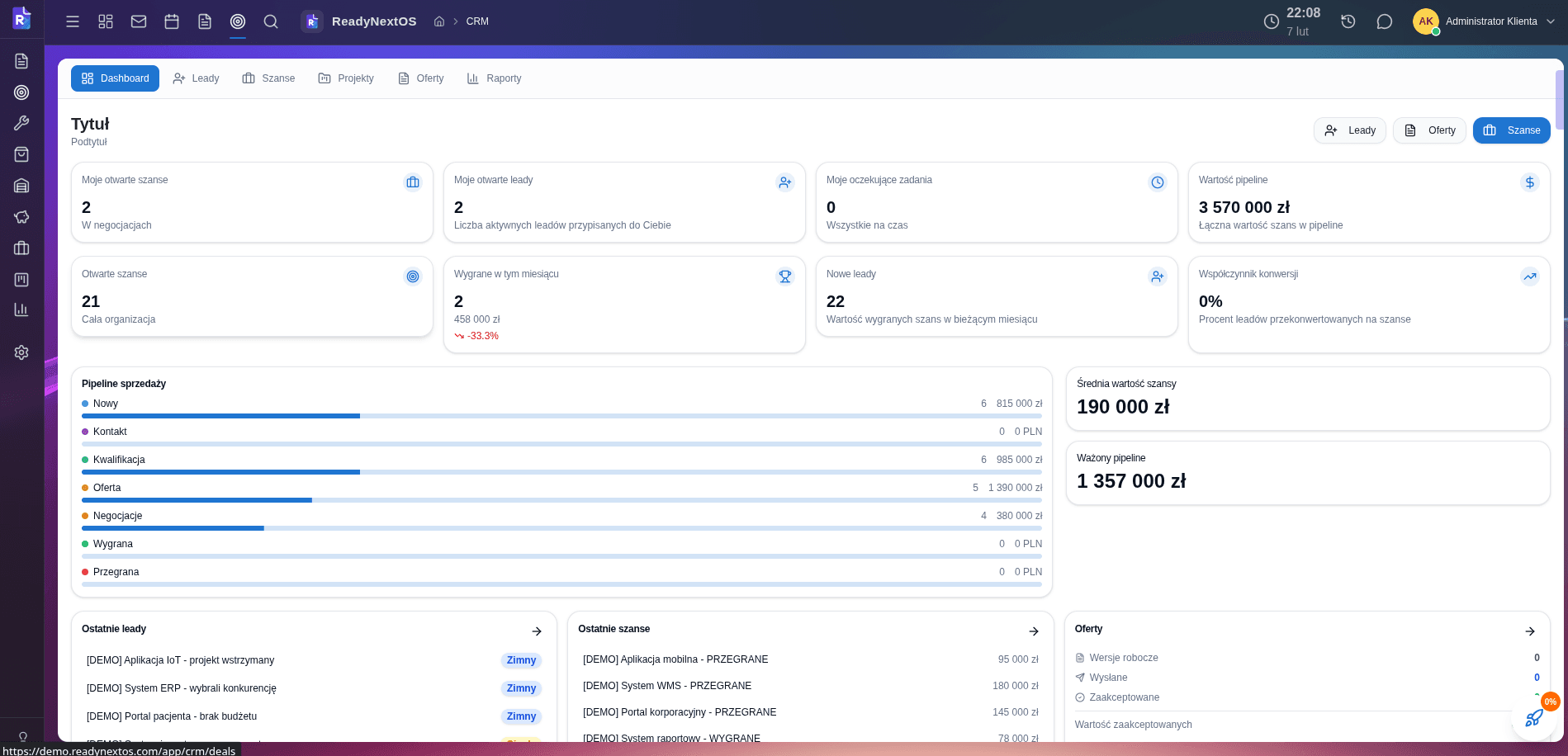Select the briefcase icon in left sidebar
The height and width of the screenshot is (756, 1568).
click(x=21, y=248)
